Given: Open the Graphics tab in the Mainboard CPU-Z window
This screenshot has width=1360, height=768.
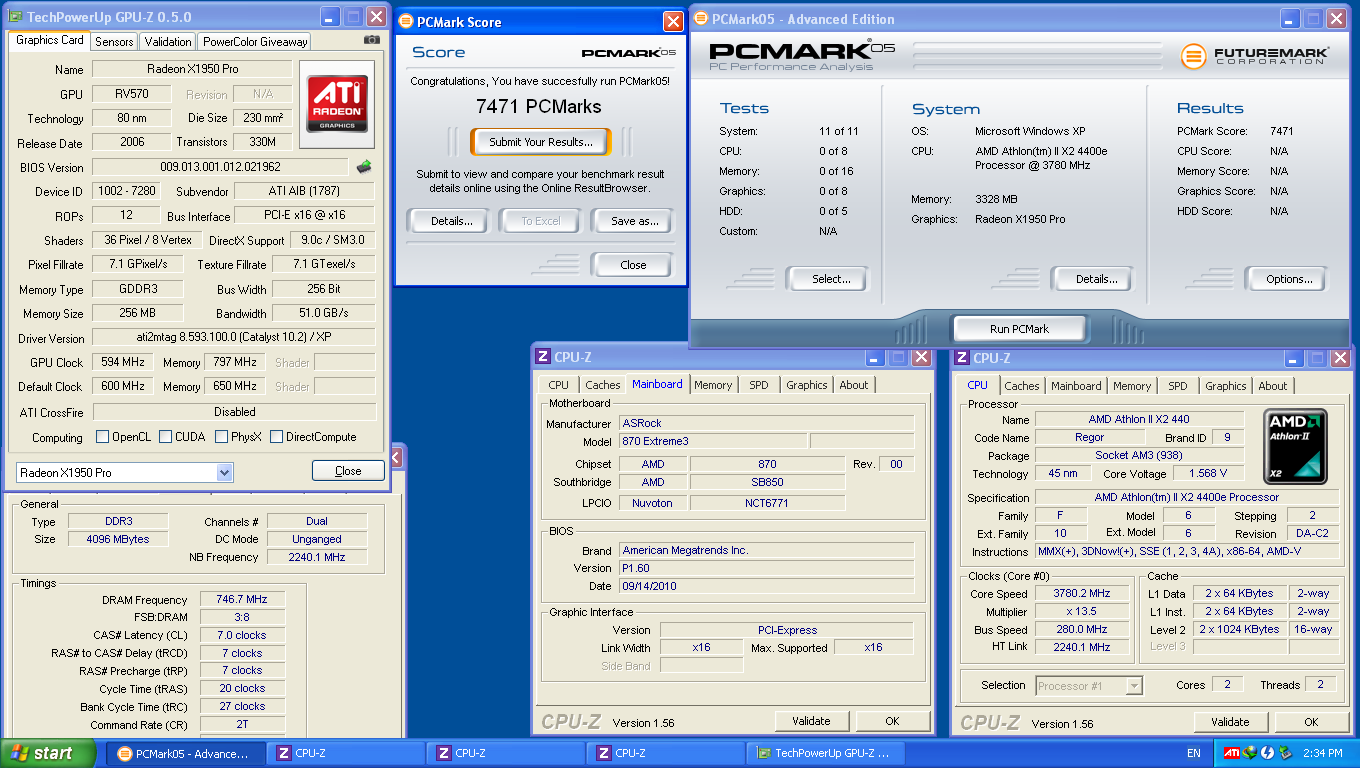Looking at the screenshot, I should point(807,385).
